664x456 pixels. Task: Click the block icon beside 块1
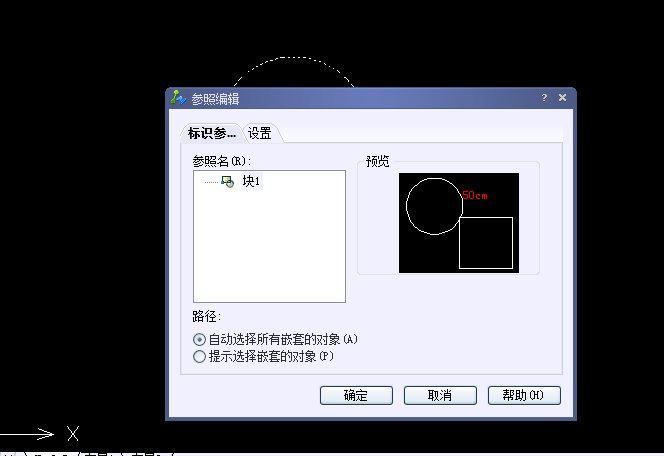(227, 182)
